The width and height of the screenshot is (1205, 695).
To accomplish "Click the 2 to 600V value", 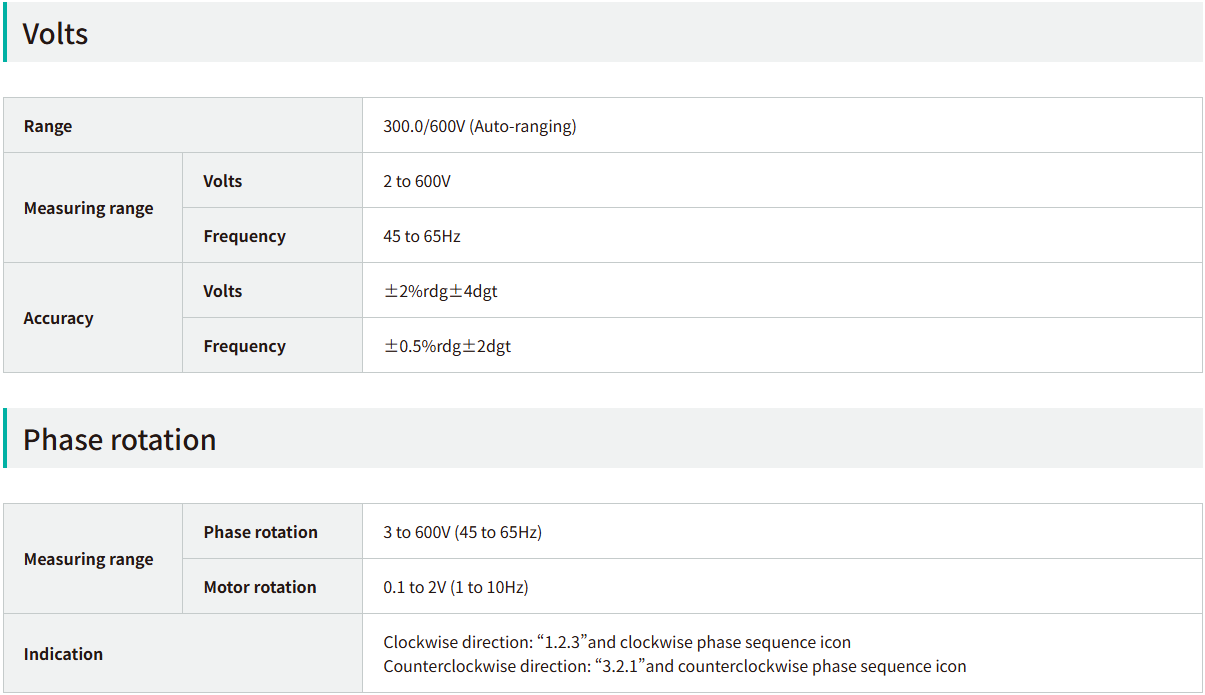I will (417, 181).
